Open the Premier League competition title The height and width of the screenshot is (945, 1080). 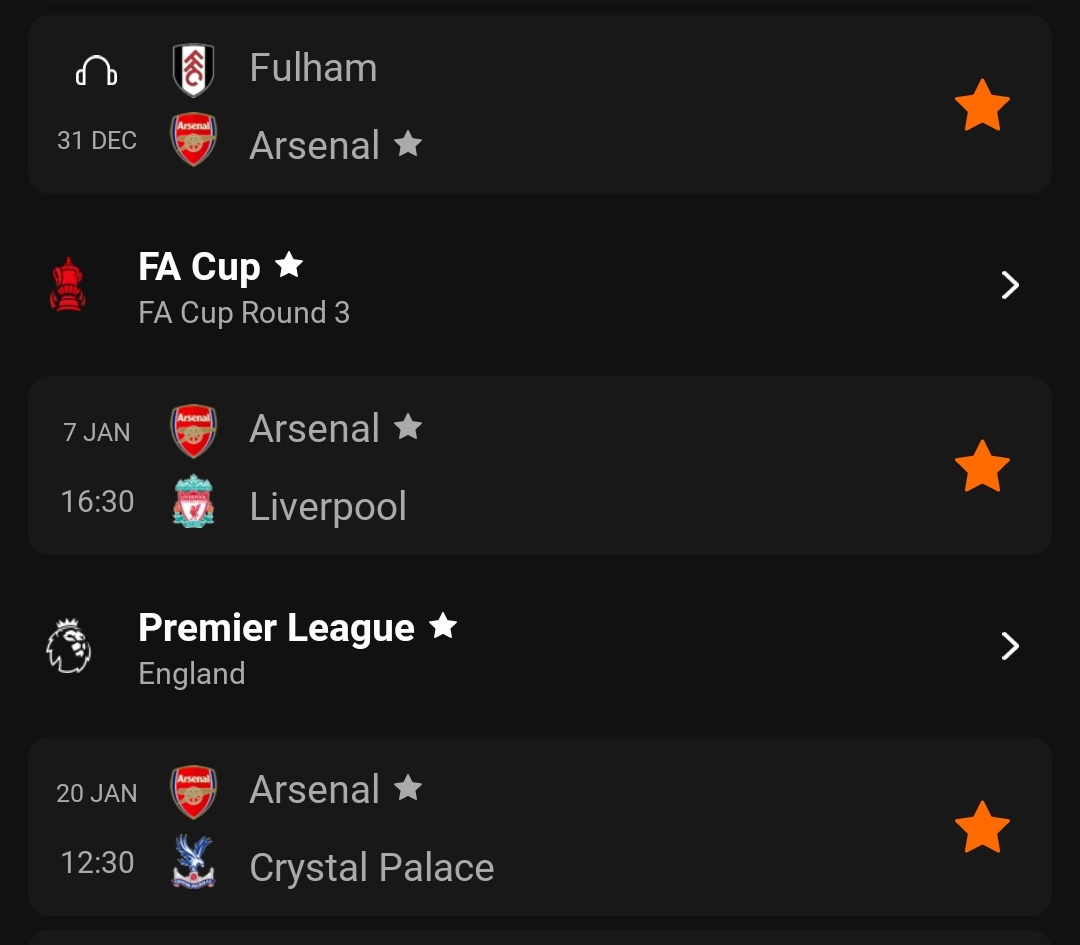(276, 627)
